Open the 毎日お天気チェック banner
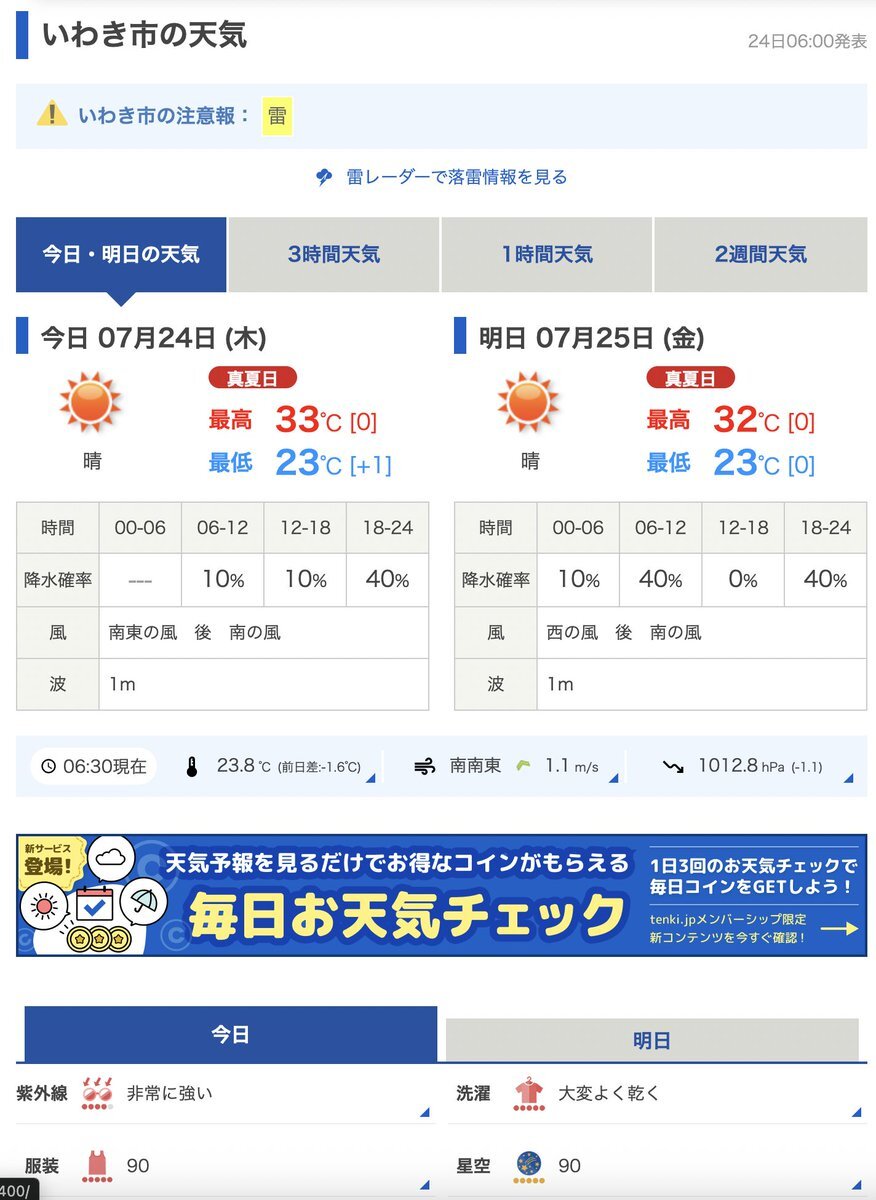This screenshot has height=1200, width=876. (x=441, y=895)
